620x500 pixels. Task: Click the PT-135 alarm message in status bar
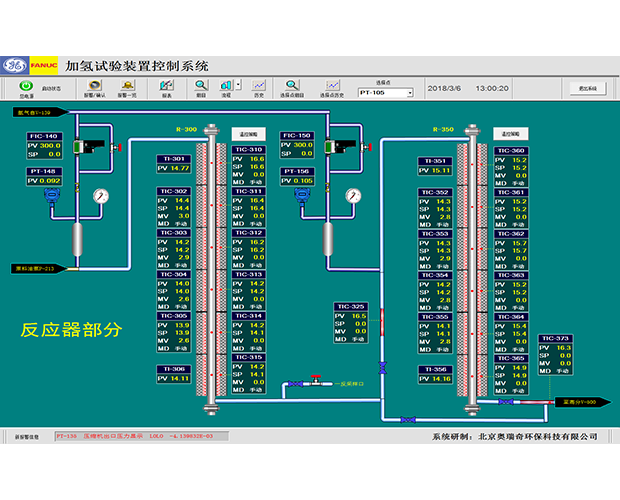[141, 436]
